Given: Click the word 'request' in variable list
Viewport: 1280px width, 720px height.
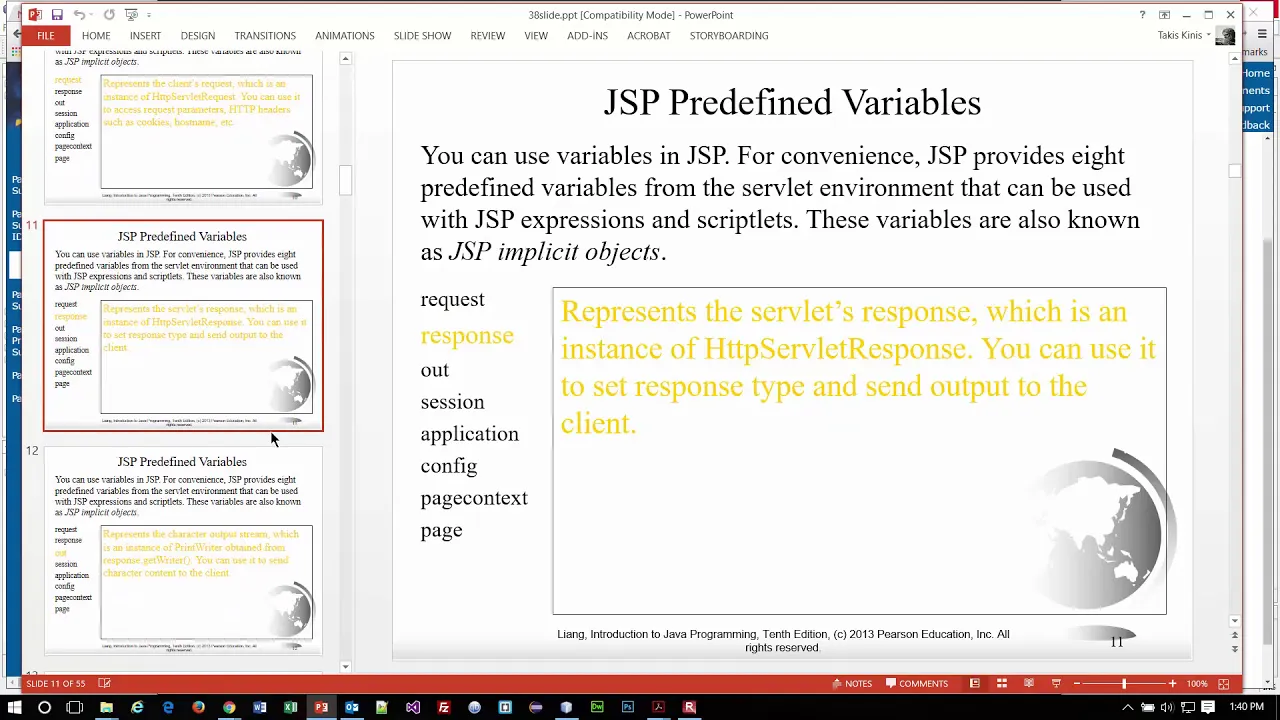Looking at the screenshot, I should pyautogui.click(x=452, y=299).
